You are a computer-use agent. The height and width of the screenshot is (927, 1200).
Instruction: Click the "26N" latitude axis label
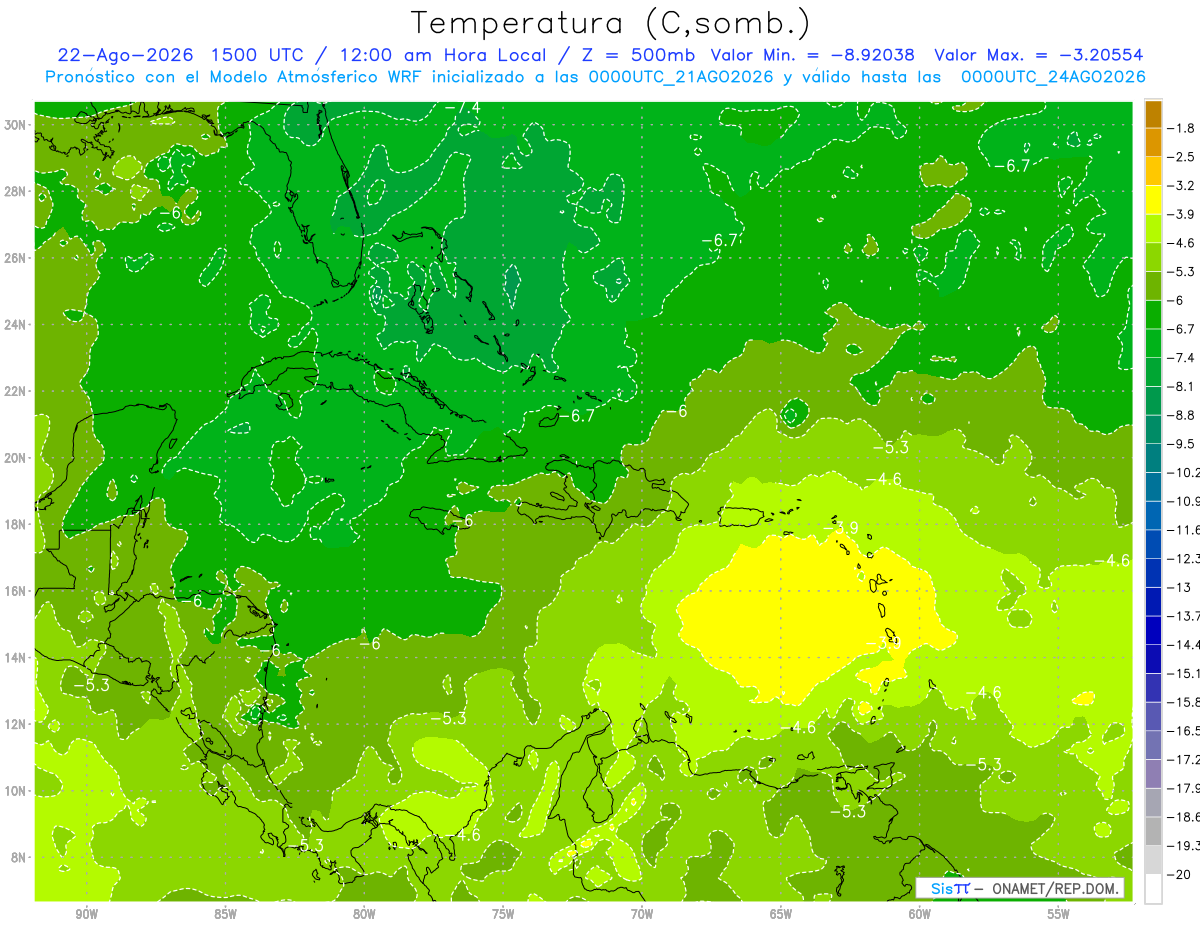(x=16, y=258)
